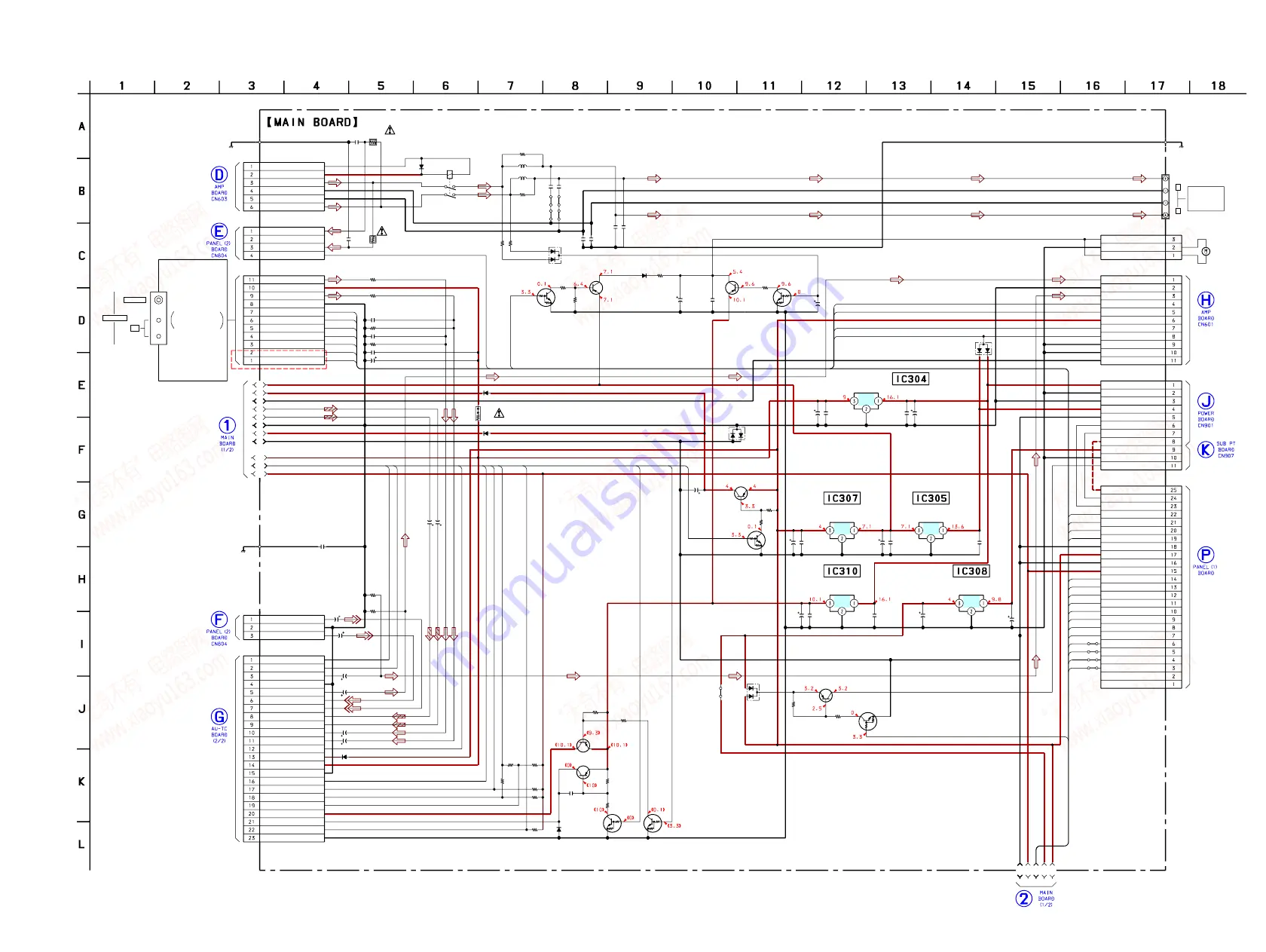1266x952 pixels.
Task: Select the circled K connector marker
Action: (x=1206, y=450)
